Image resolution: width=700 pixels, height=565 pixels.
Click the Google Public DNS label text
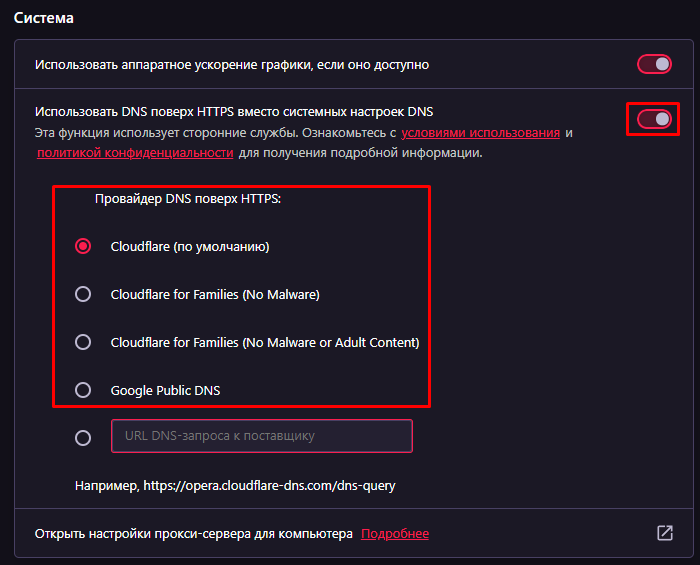point(166,391)
